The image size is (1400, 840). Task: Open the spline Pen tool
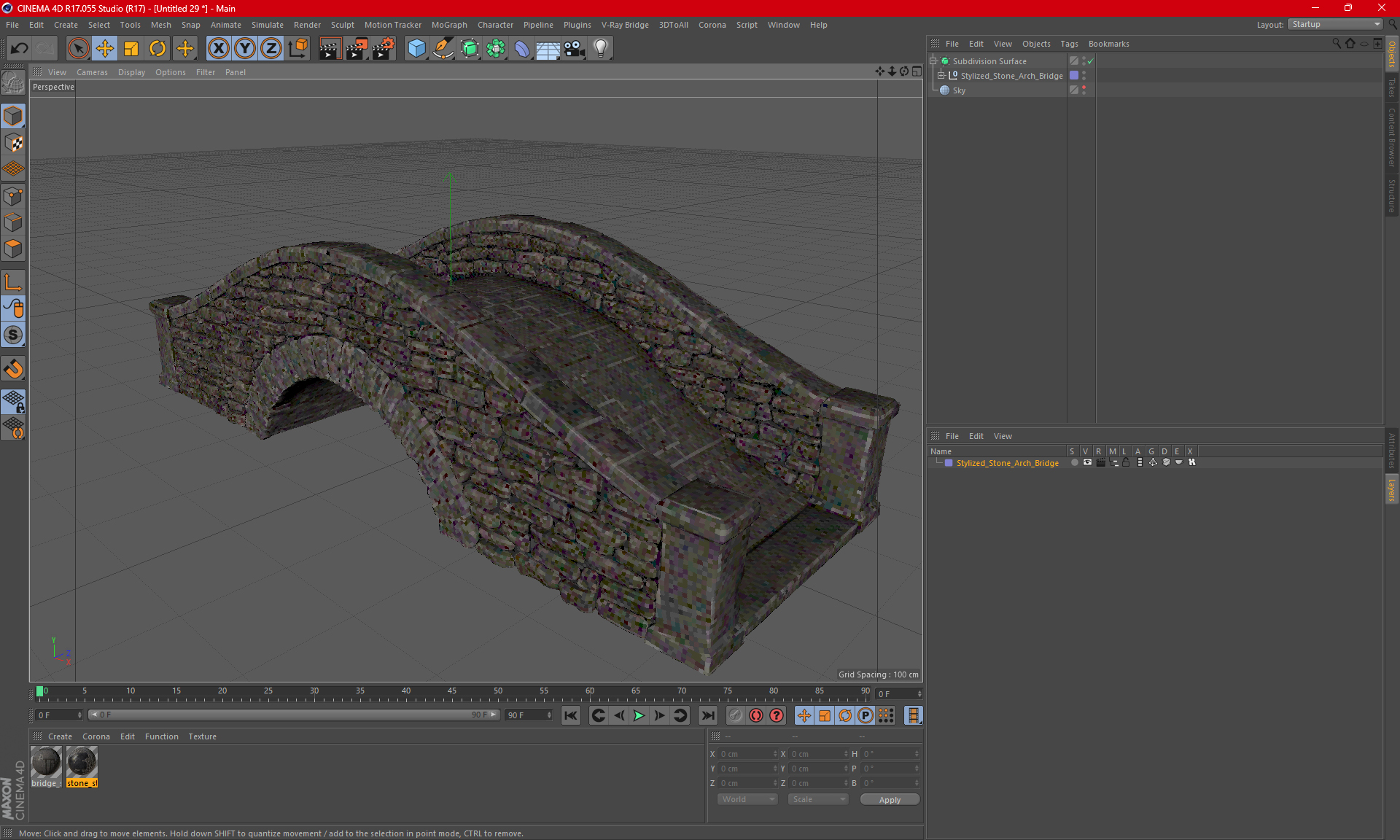click(x=443, y=49)
